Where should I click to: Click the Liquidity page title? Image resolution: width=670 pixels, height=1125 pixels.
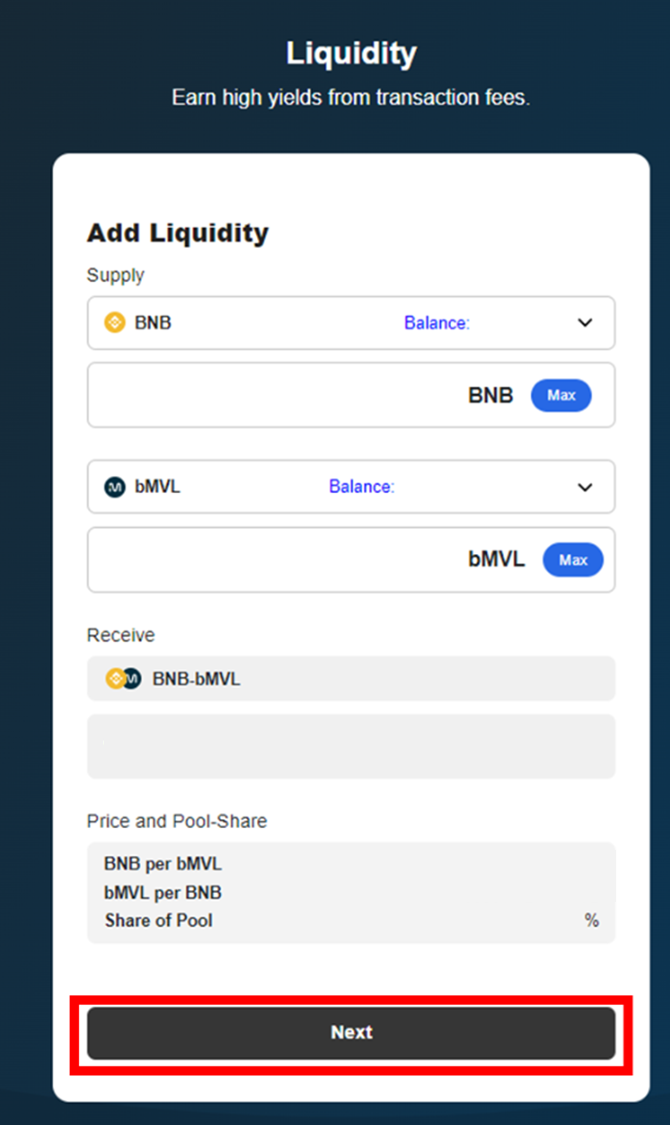351,54
